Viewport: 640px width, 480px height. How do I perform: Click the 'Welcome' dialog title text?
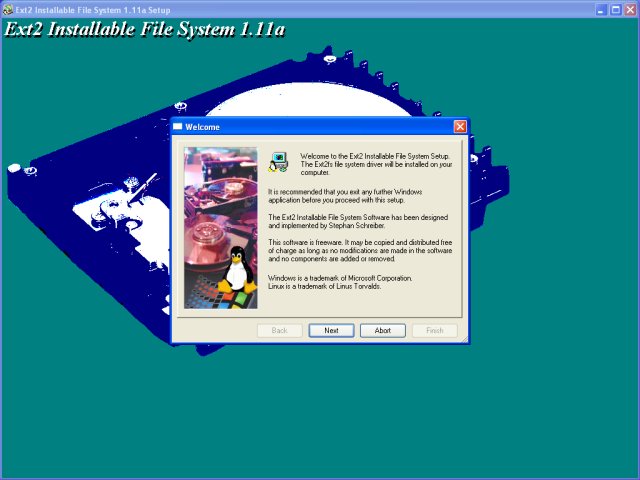pyautogui.click(x=202, y=127)
